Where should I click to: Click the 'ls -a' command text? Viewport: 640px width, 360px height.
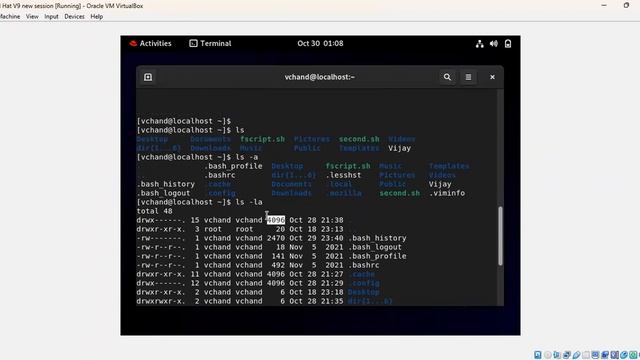click(x=247, y=157)
